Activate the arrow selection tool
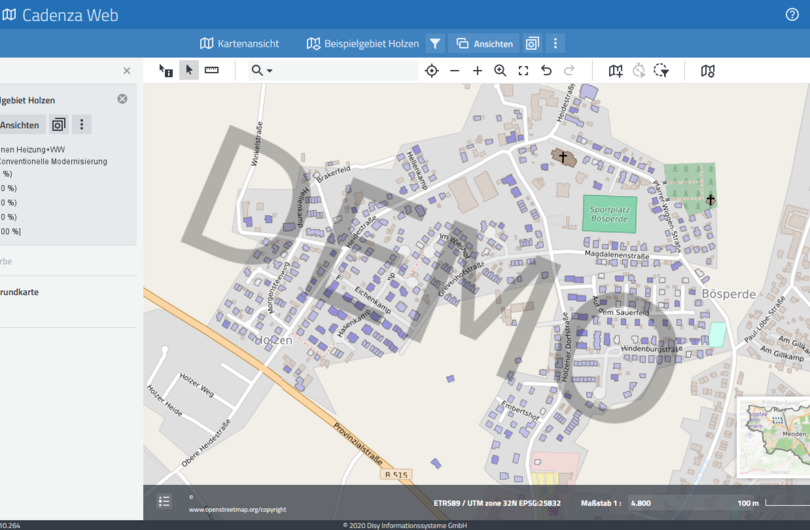 189,70
